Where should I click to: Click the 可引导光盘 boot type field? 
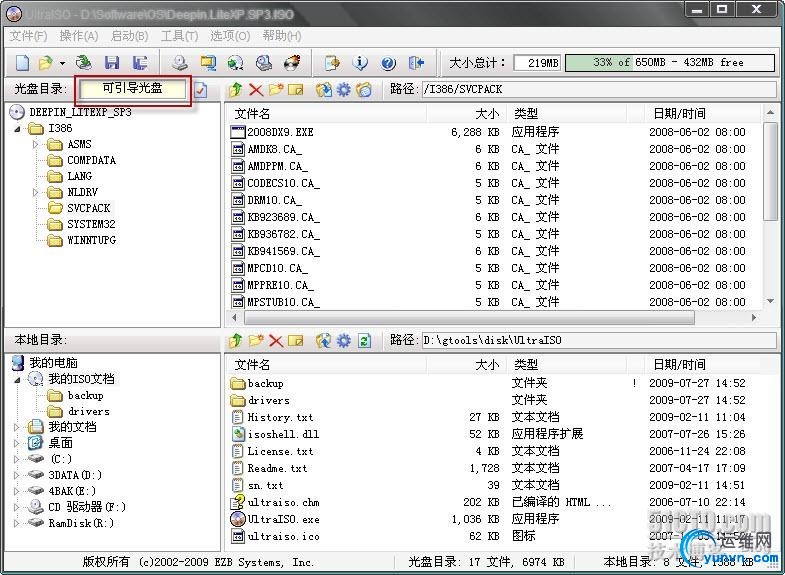(x=133, y=89)
